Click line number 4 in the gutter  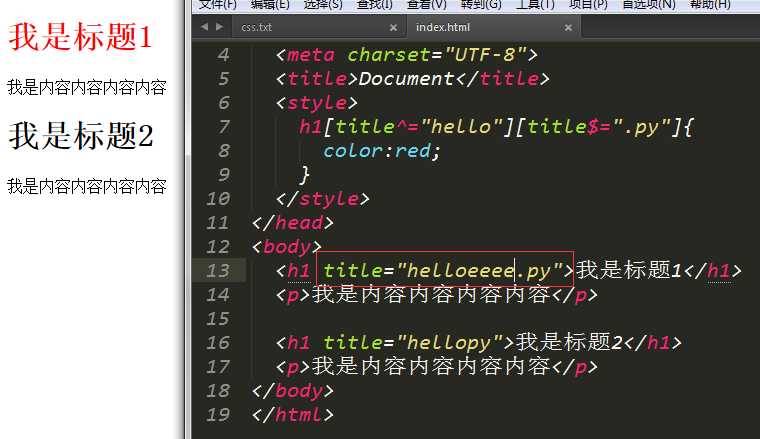(223, 54)
